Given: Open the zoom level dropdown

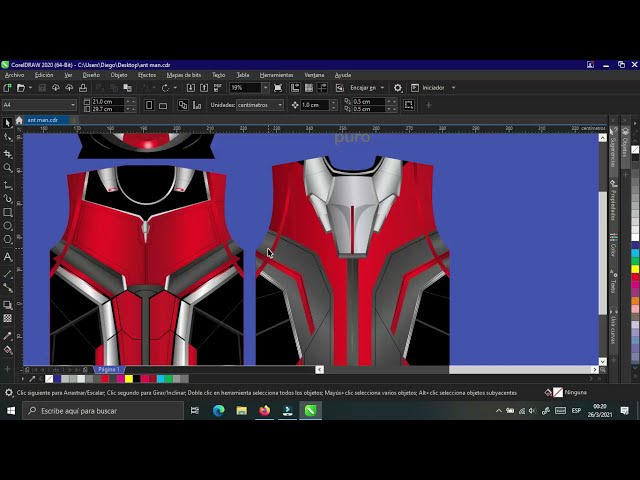Looking at the screenshot, I should click(x=265, y=88).
